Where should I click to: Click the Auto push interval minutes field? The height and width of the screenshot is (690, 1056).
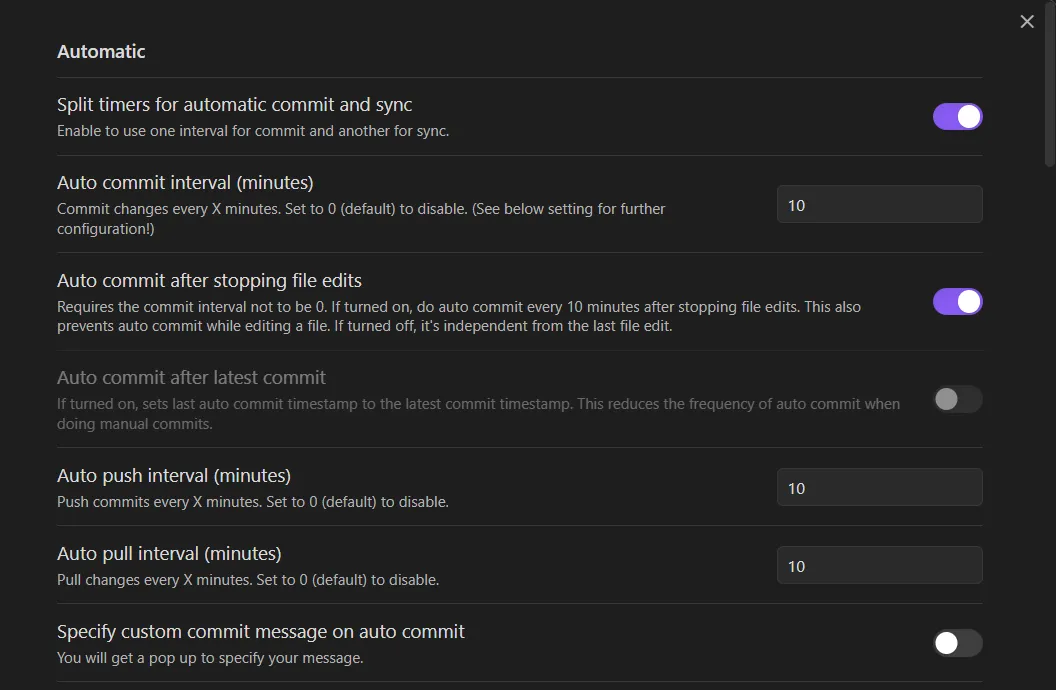coord(879,488)
